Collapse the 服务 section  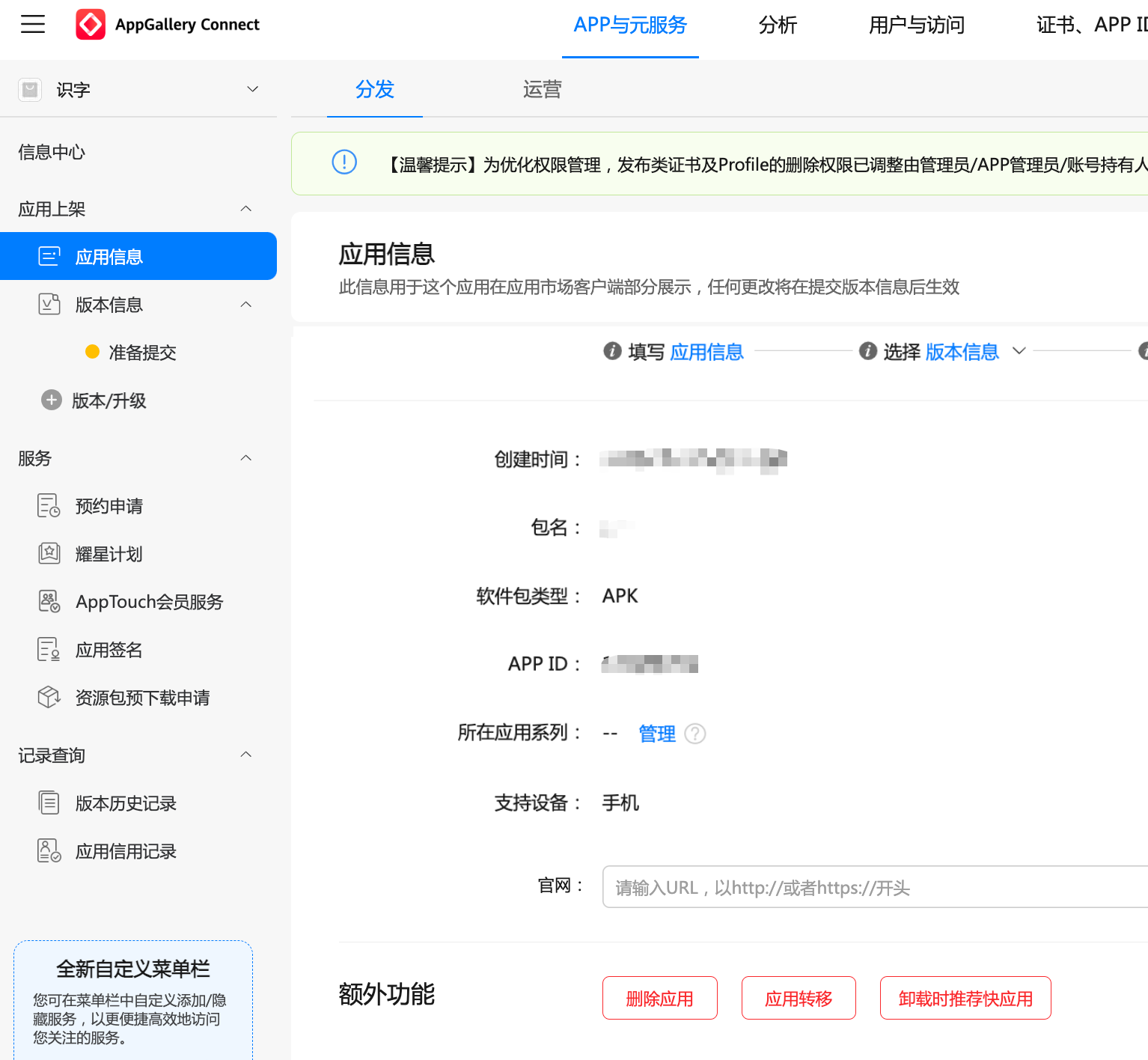[246, 458]
